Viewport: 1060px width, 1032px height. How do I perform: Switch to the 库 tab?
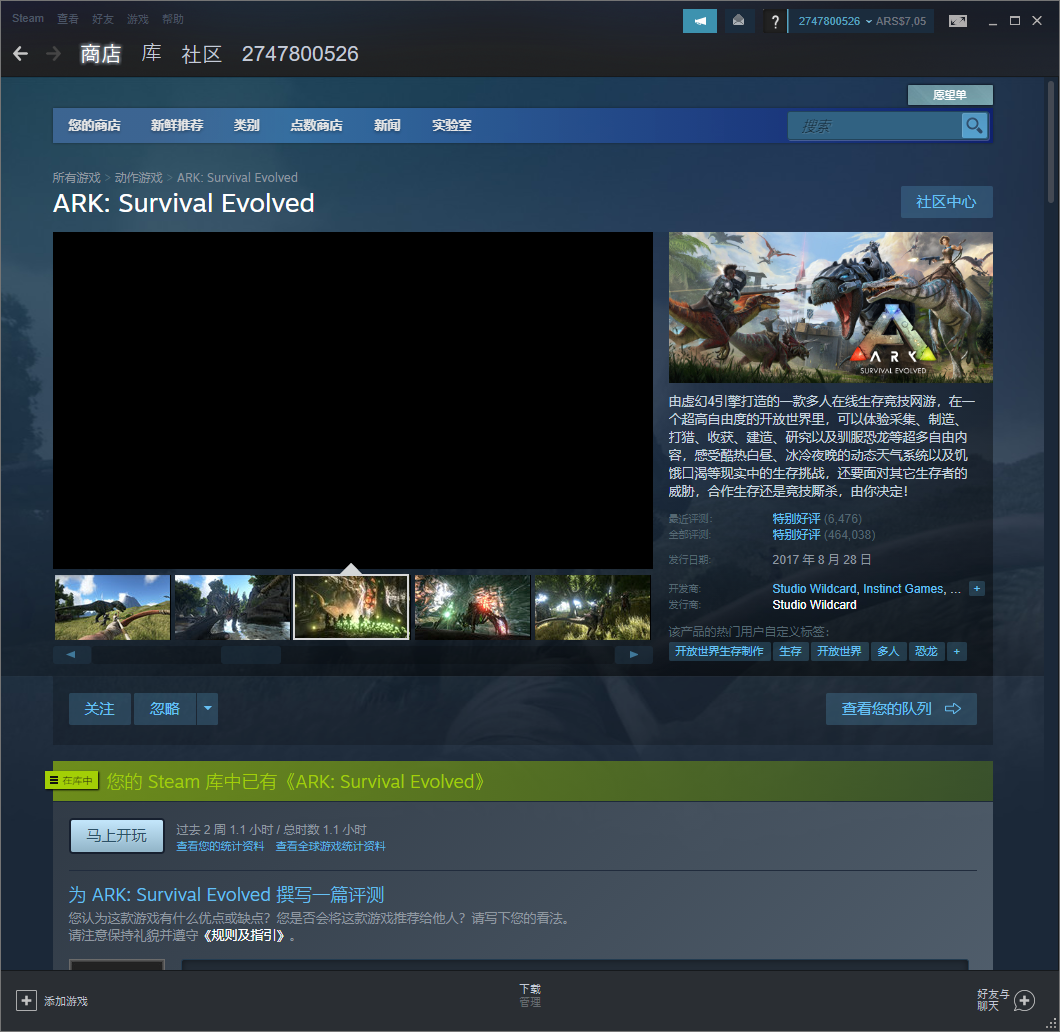point(151,53)
